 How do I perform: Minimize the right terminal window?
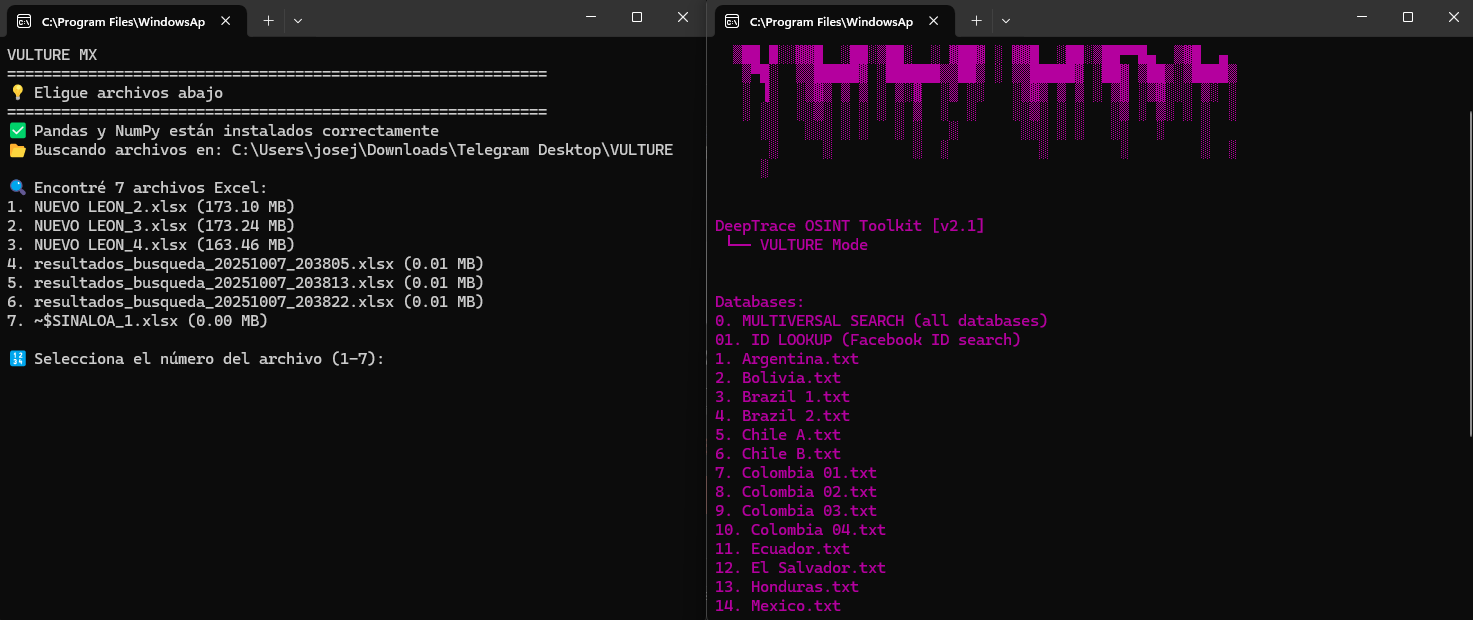pos(1362,17)
